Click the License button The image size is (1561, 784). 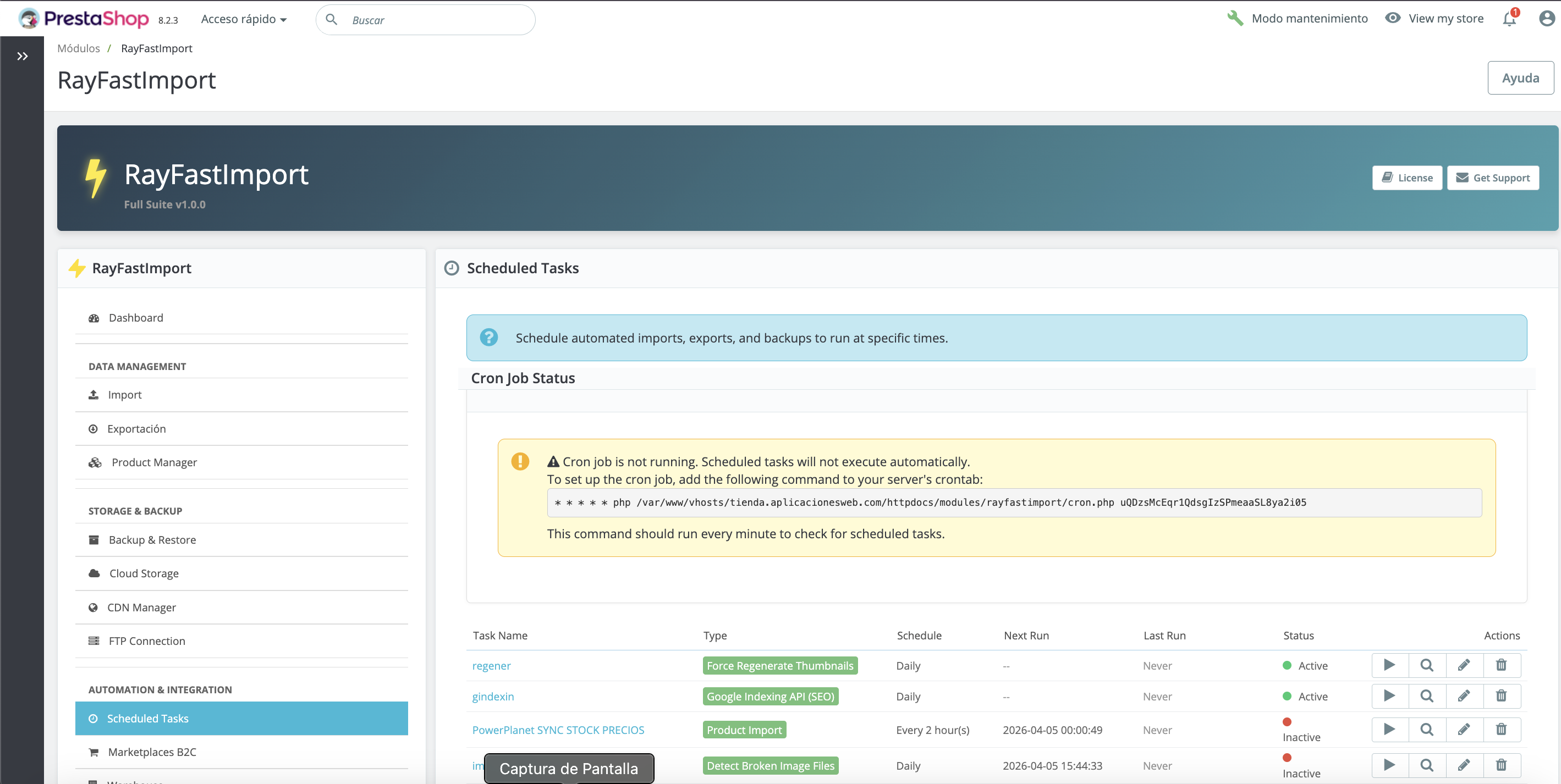pyautogui.click(x=1406, y=178)
